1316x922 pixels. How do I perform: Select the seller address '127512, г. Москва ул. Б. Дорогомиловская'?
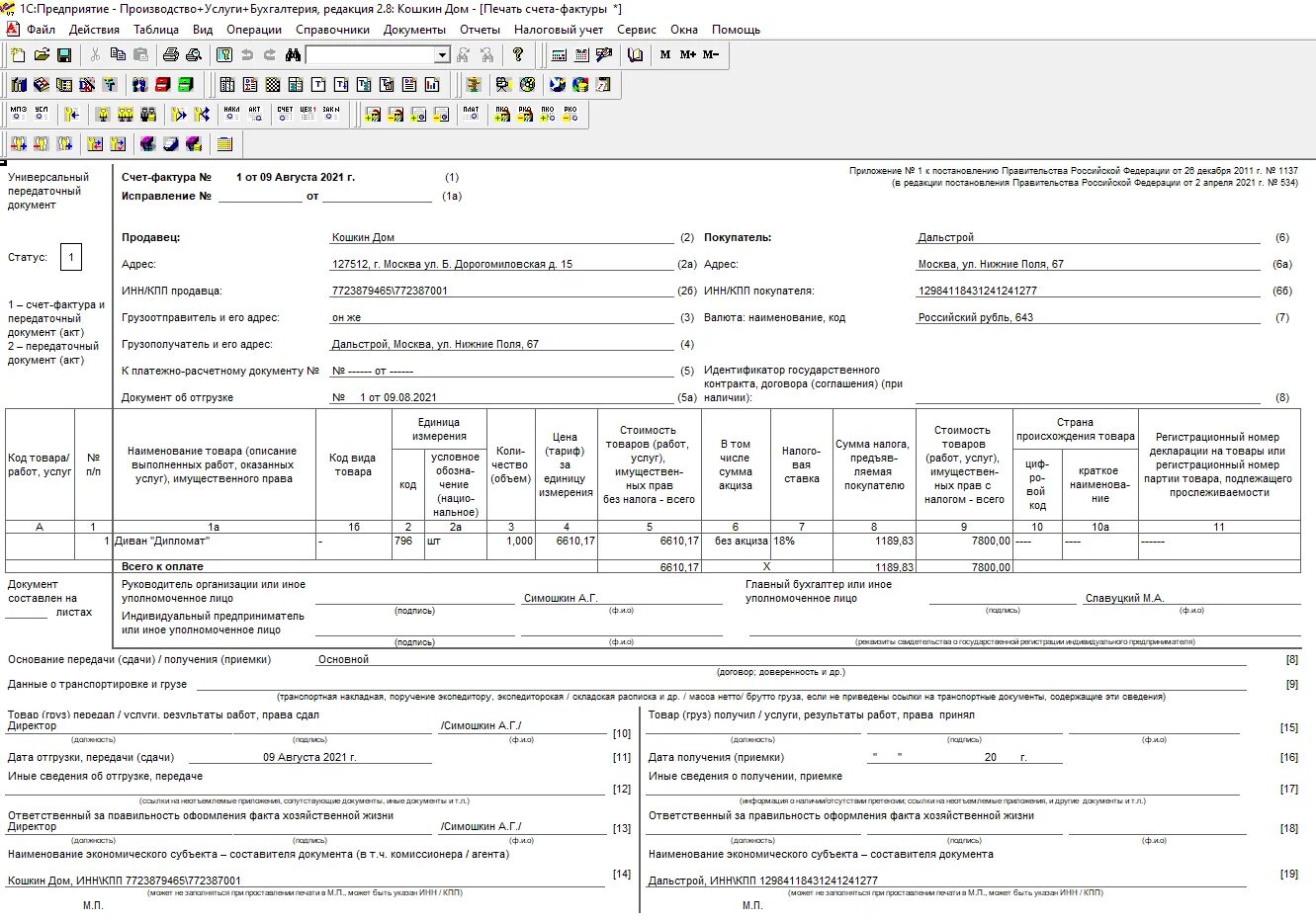click(x=501, y=264)
